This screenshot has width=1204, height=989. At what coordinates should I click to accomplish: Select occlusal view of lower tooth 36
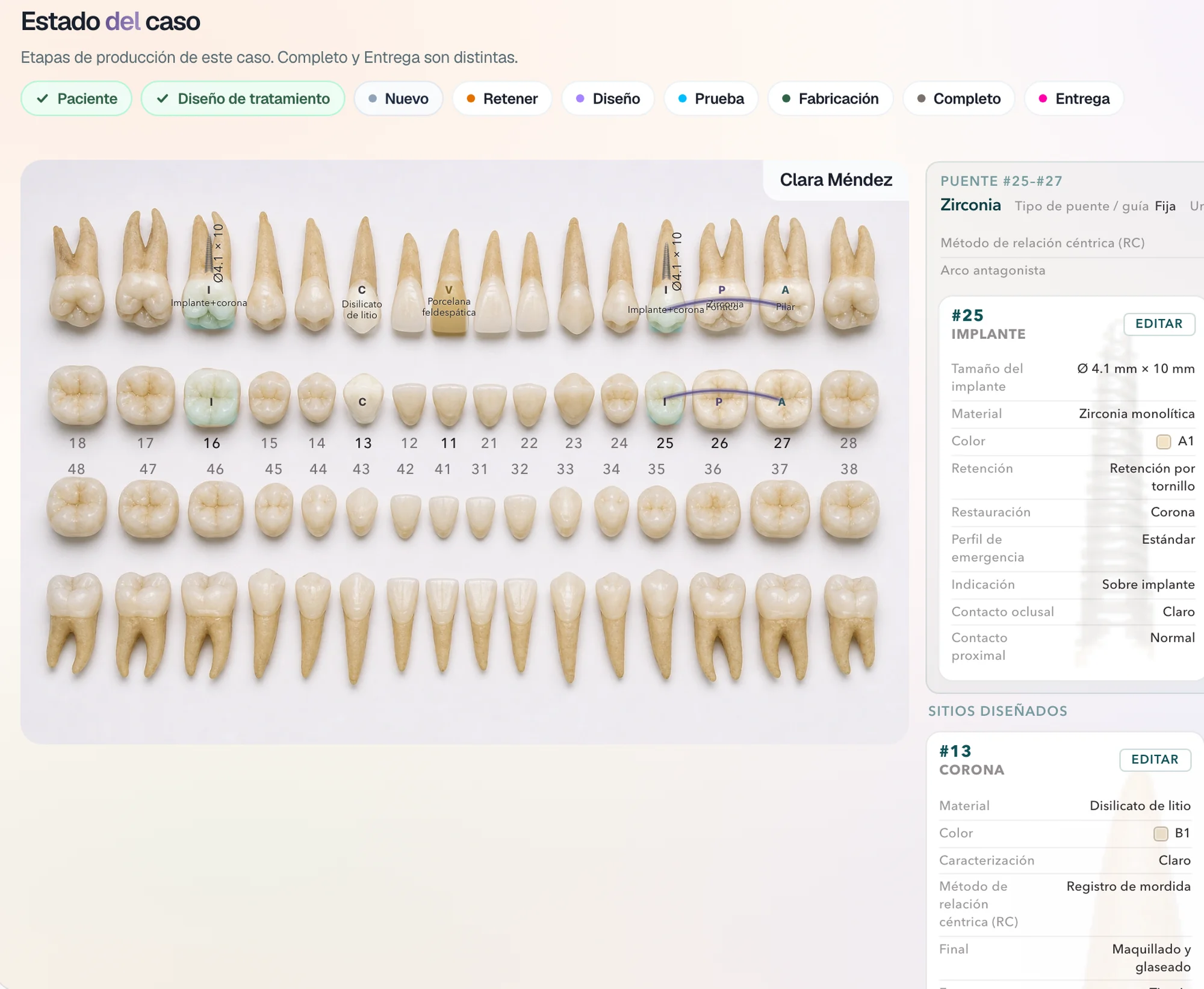713,510
